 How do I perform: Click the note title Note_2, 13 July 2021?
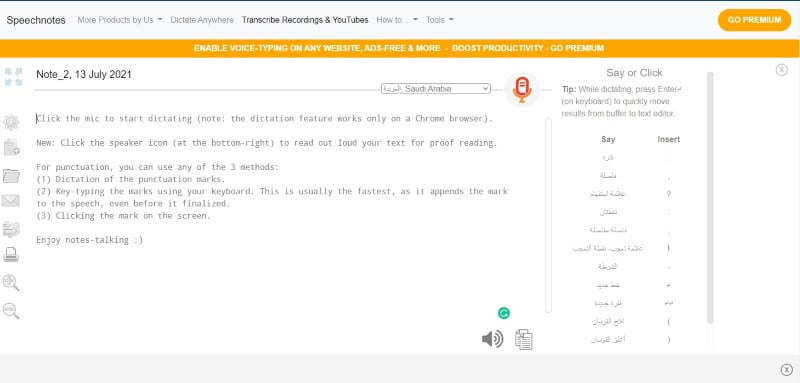point(84,74)
